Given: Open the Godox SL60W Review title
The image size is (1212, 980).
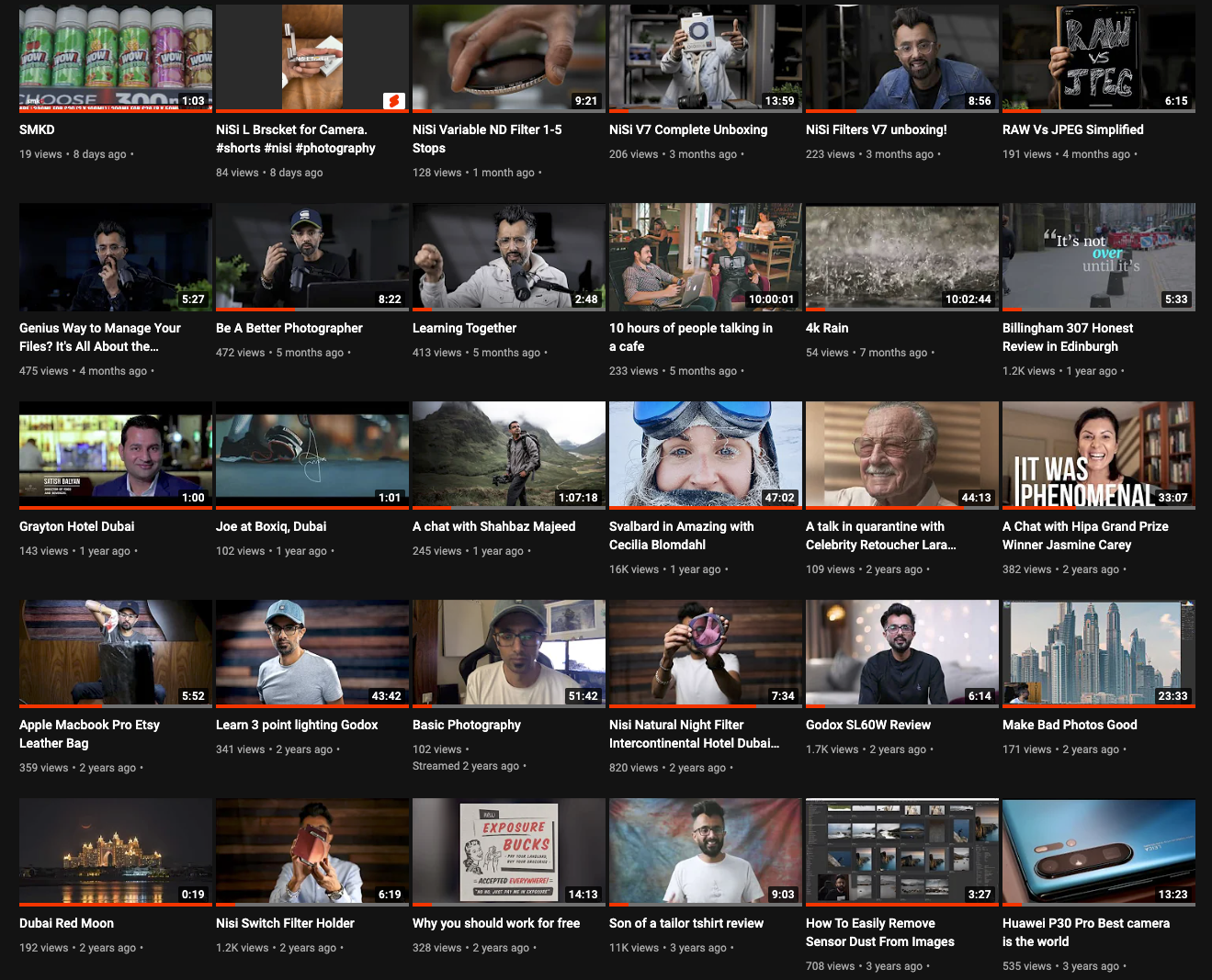Looking at the screenshot, I should [x=868, y=725].
